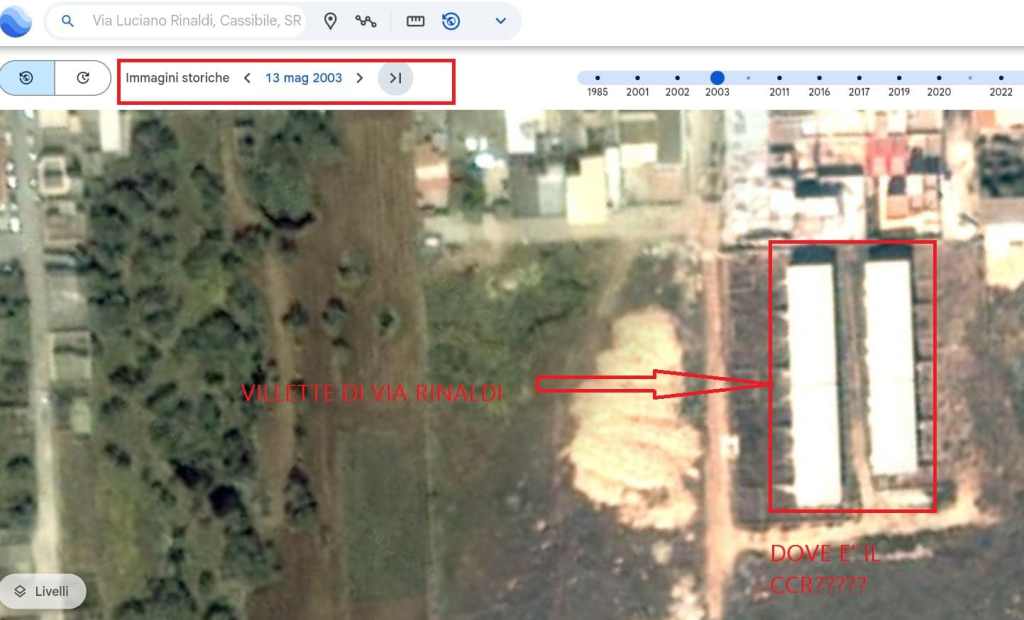Click the search magnifier icon
This screenshot has height=620, width=1024.
[x=68, y=21]
